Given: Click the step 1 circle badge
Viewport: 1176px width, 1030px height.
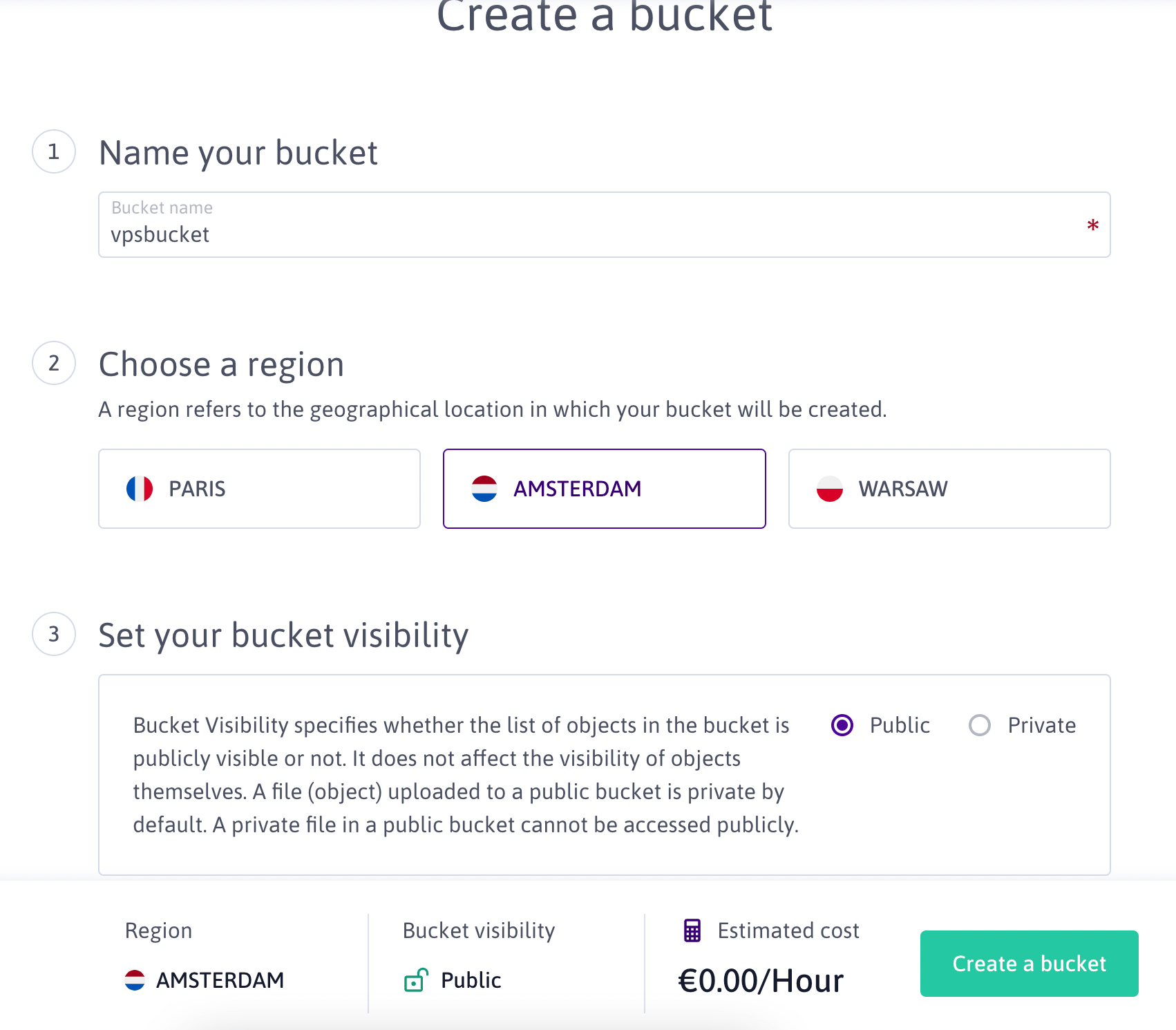Looking at the screenshot, I should [54, 151].
